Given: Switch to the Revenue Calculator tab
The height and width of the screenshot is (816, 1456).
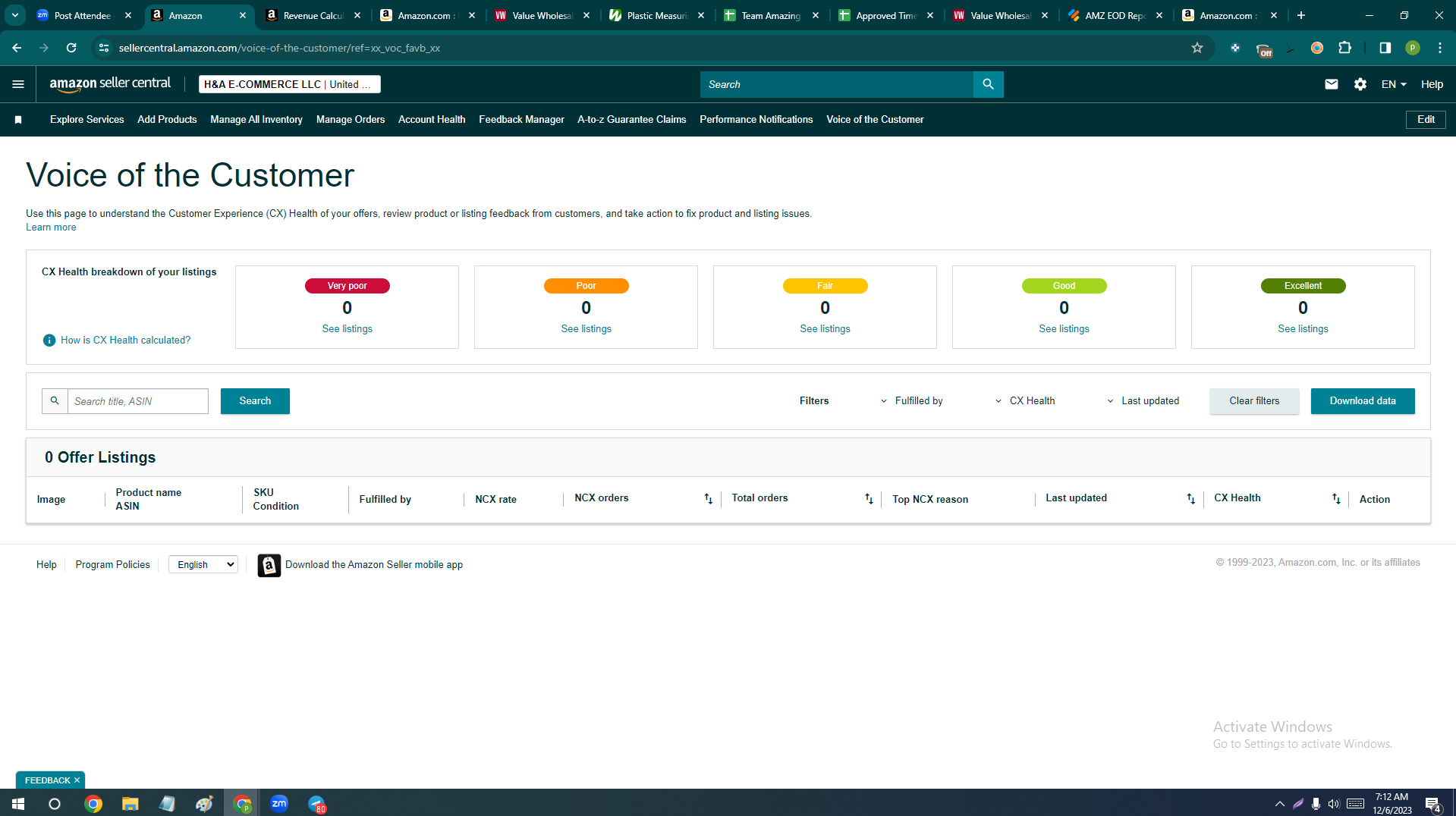Looking at the screenshot, I should click(x=313, y=15).
